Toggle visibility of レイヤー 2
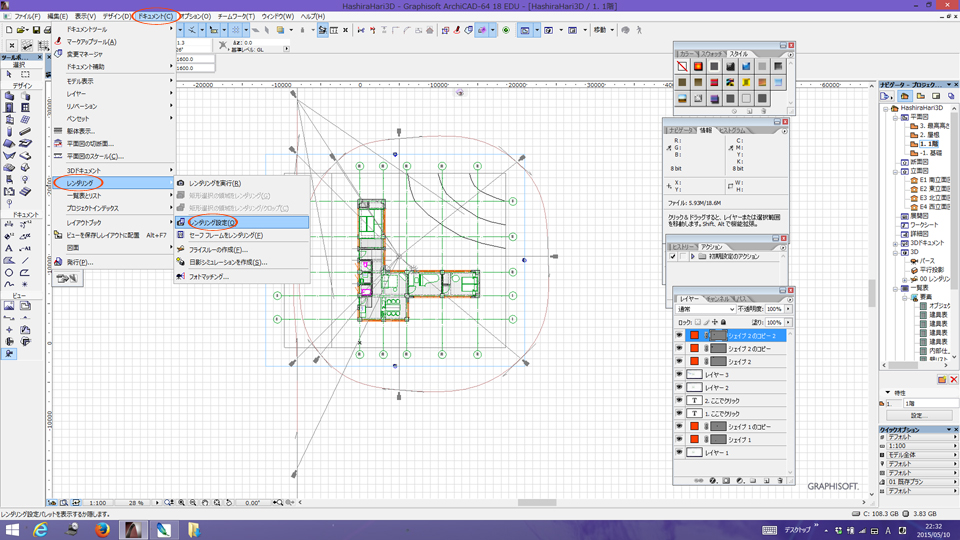960x540 pixels. pos(679,388)
